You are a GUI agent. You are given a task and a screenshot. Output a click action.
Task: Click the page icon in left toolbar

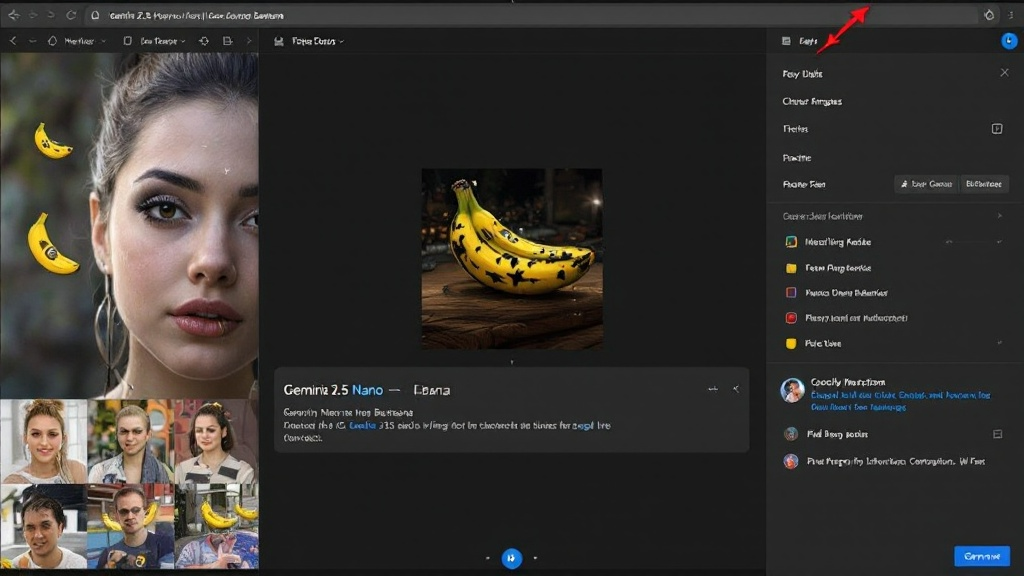(127, 40)
